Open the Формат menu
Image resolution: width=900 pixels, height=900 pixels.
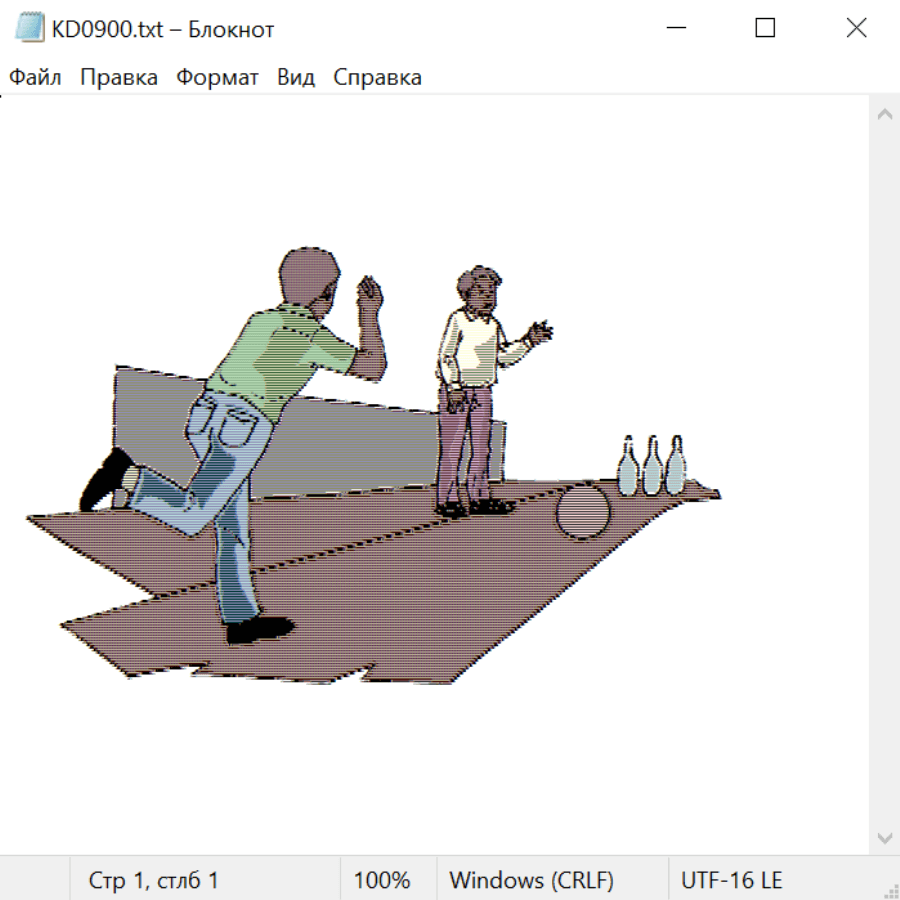217,78
